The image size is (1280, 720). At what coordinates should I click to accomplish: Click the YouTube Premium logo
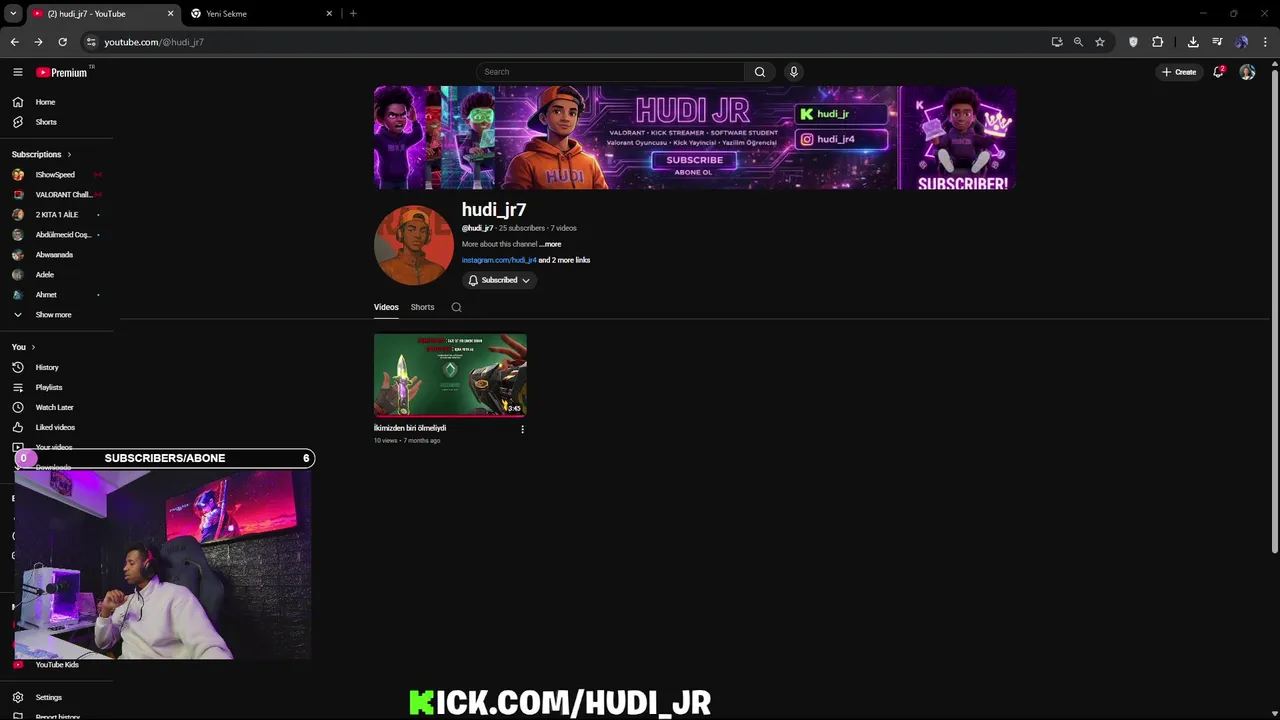[x=63, y=72]
